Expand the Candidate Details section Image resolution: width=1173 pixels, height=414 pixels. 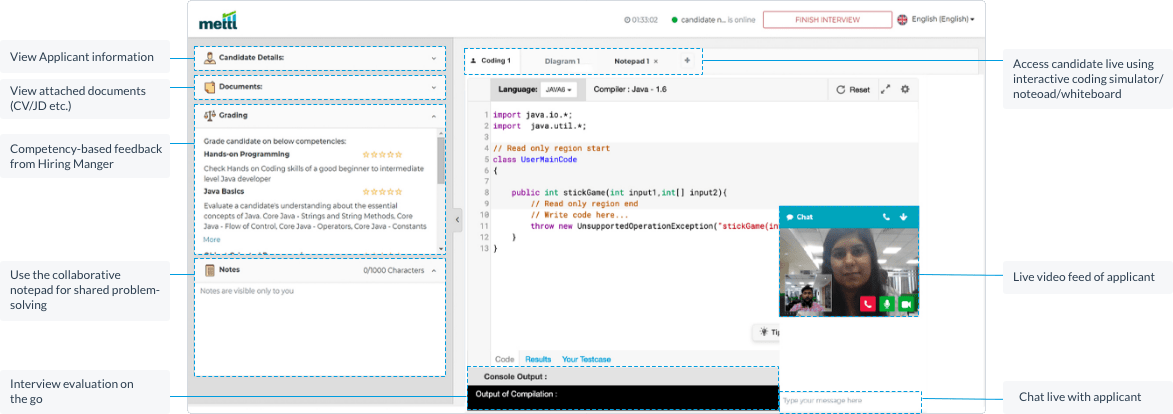pyautogui.click(x=433, y=58)
